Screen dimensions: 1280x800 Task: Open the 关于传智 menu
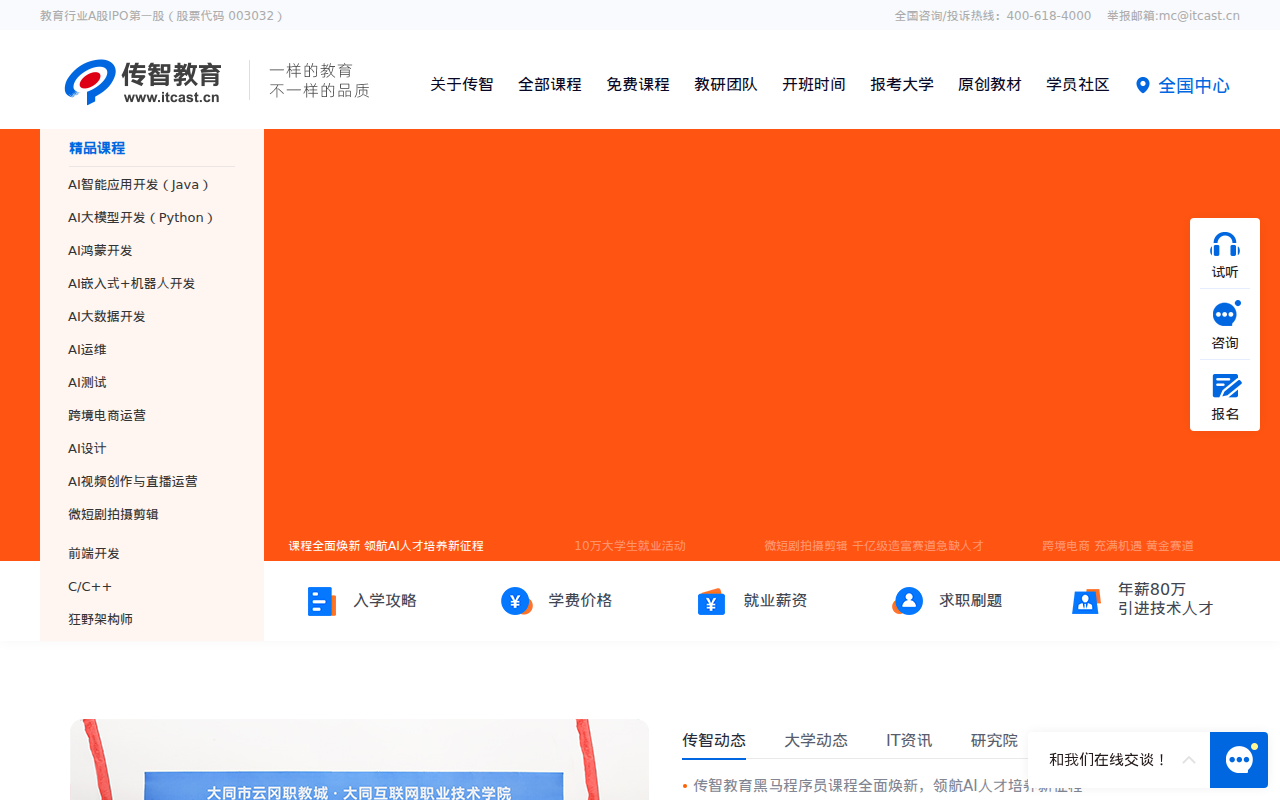pyautogui.click(x=462, y=85)
